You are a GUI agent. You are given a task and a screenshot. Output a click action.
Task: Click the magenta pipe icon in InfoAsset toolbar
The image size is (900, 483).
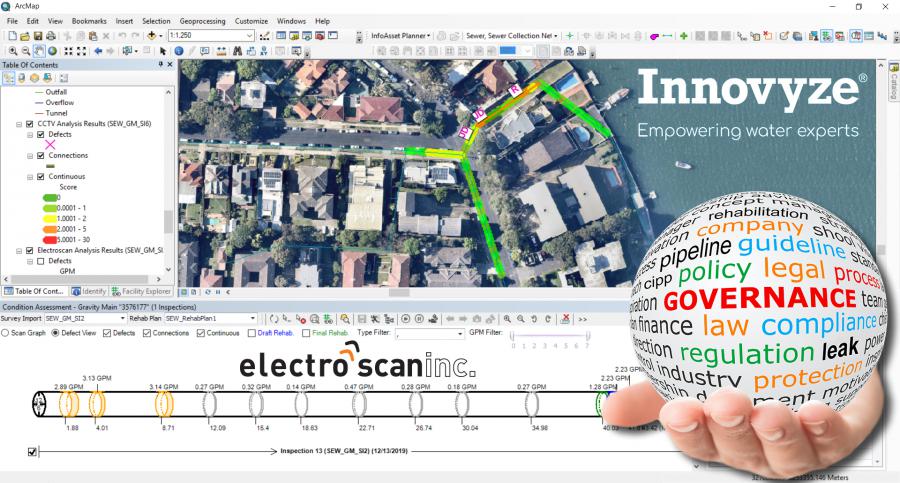pos(654,36)
